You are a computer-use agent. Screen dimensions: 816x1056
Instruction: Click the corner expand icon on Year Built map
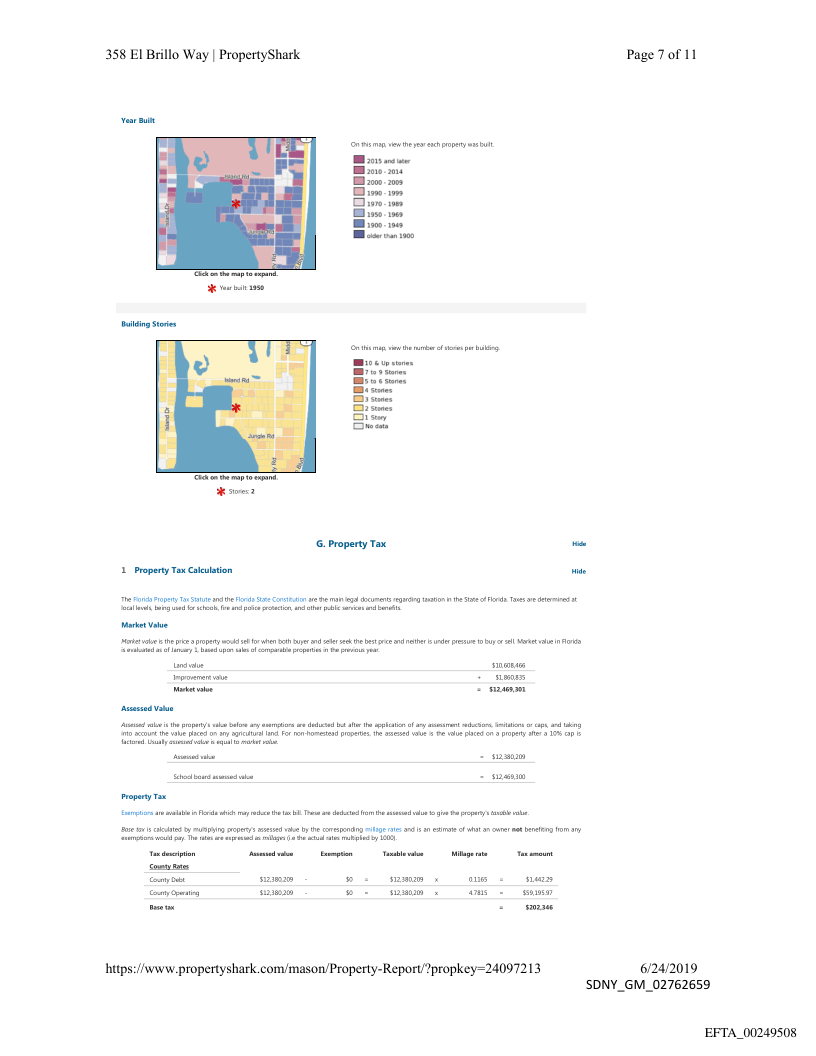[x=306, y=139]
